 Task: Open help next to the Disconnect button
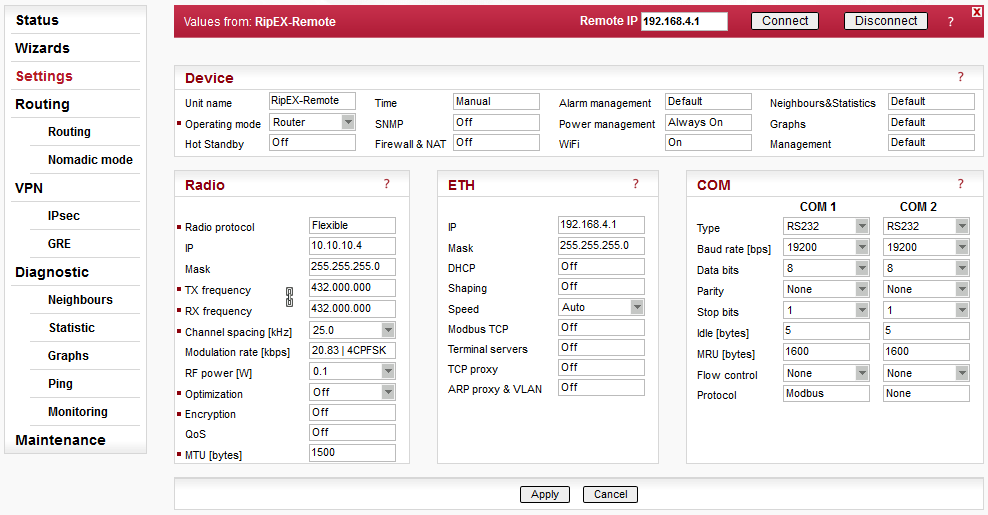tap(950, 22)
